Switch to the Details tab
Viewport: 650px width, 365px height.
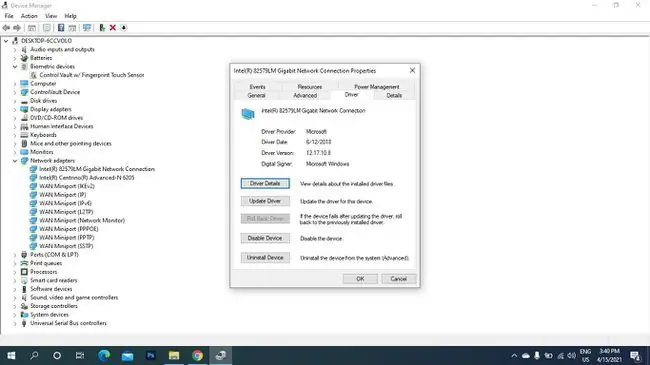pos(394,95)
